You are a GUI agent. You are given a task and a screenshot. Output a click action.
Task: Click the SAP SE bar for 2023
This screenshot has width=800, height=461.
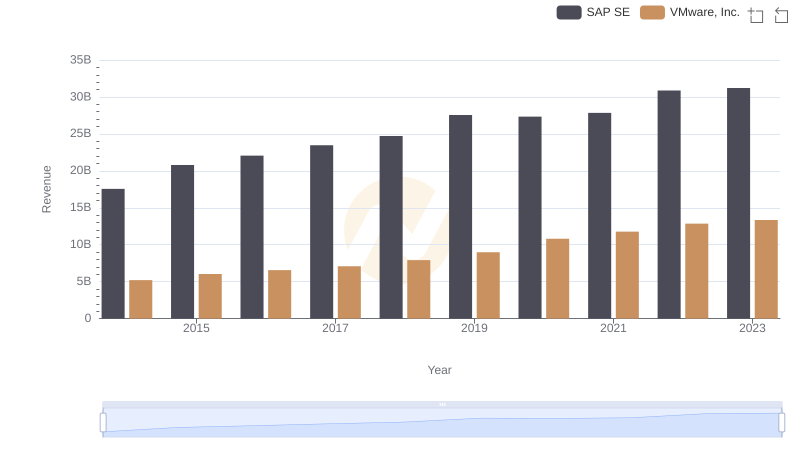739,203
